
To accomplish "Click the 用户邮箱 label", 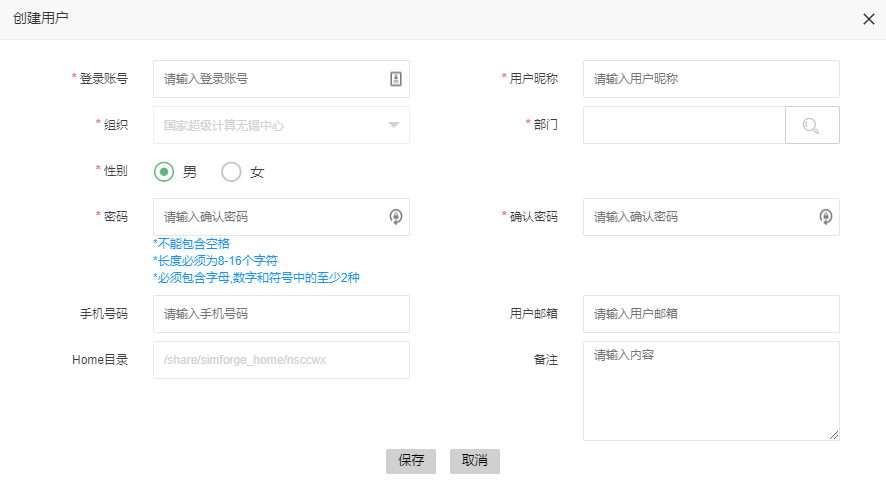I will [533, 314].
